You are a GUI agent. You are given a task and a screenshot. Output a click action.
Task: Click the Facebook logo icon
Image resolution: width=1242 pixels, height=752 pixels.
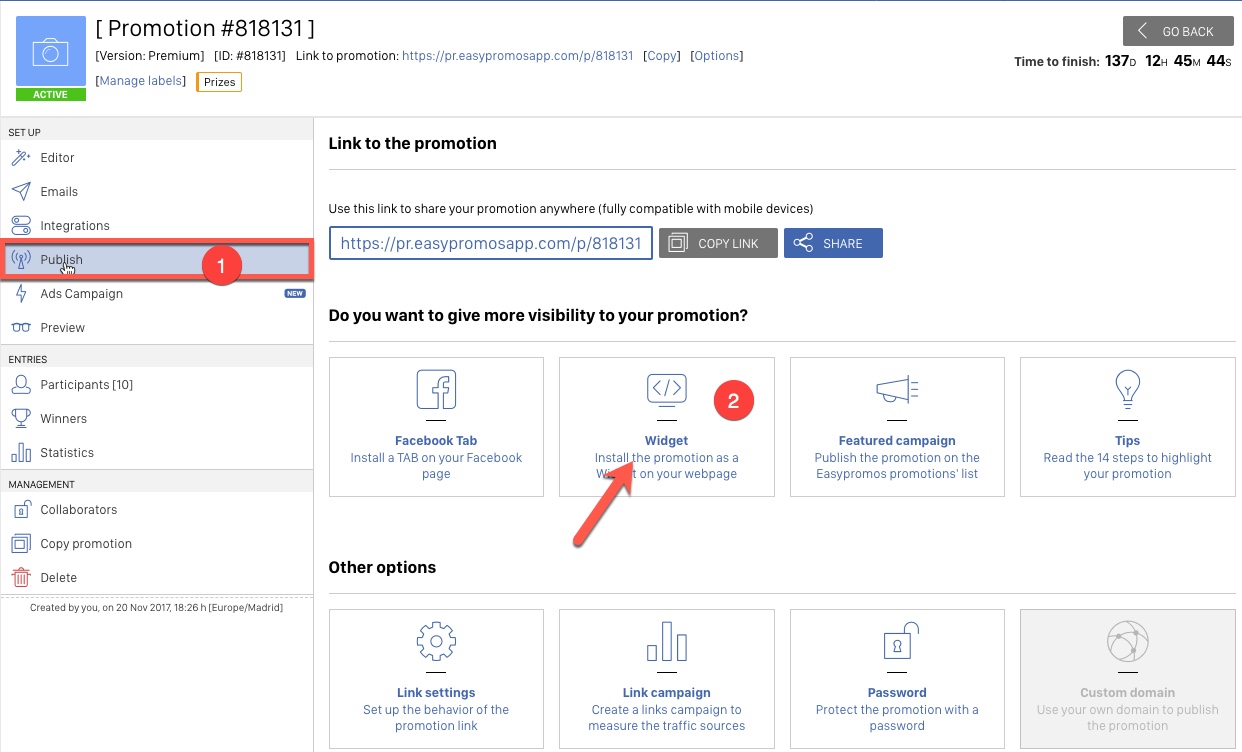[436, 389]
